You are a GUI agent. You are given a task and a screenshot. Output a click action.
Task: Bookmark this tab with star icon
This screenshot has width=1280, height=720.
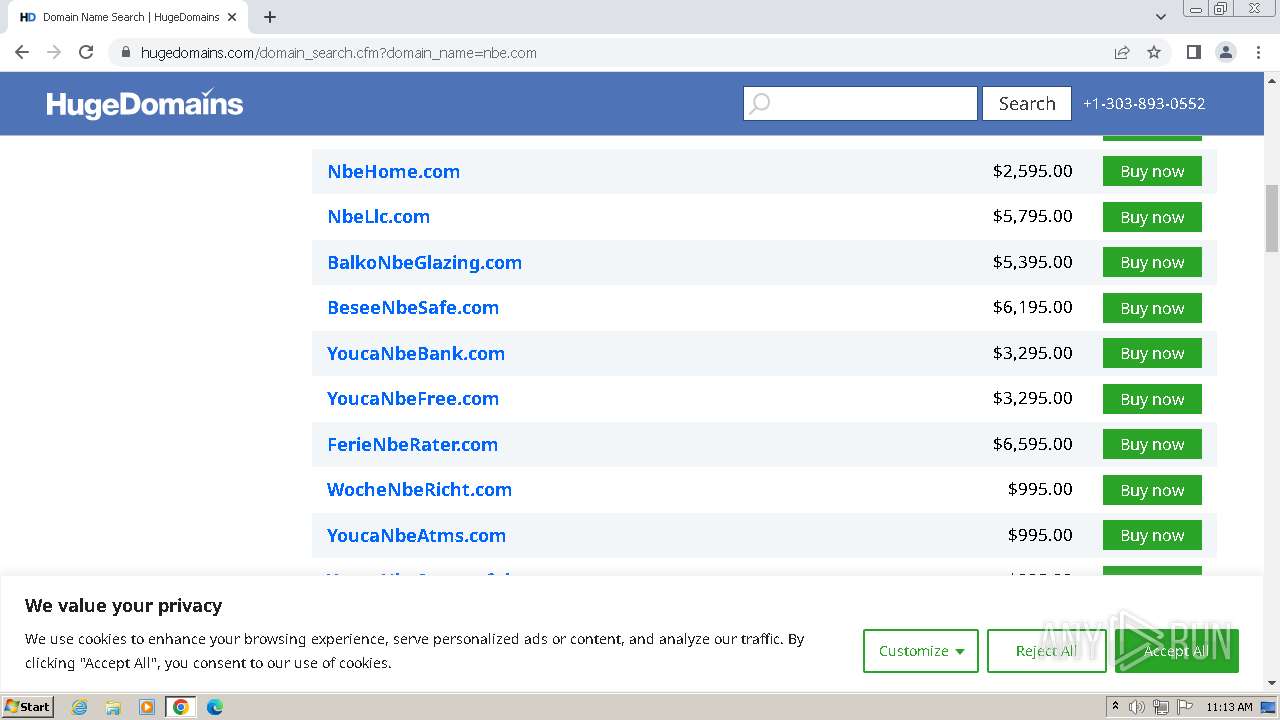pos(1154,52)
